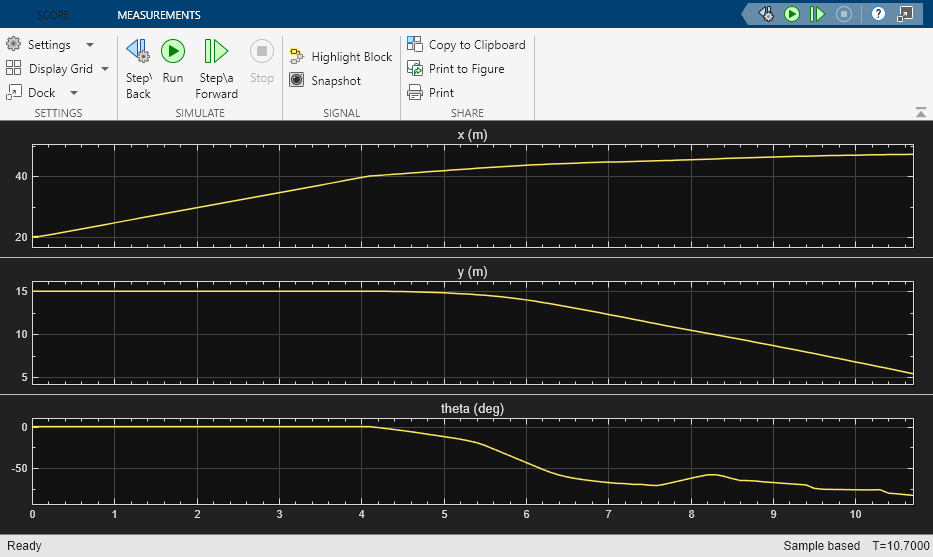This screenshot has width=933, height=557.
Task: Click the Print button in the Share section
Action: [x=430, y=93]
